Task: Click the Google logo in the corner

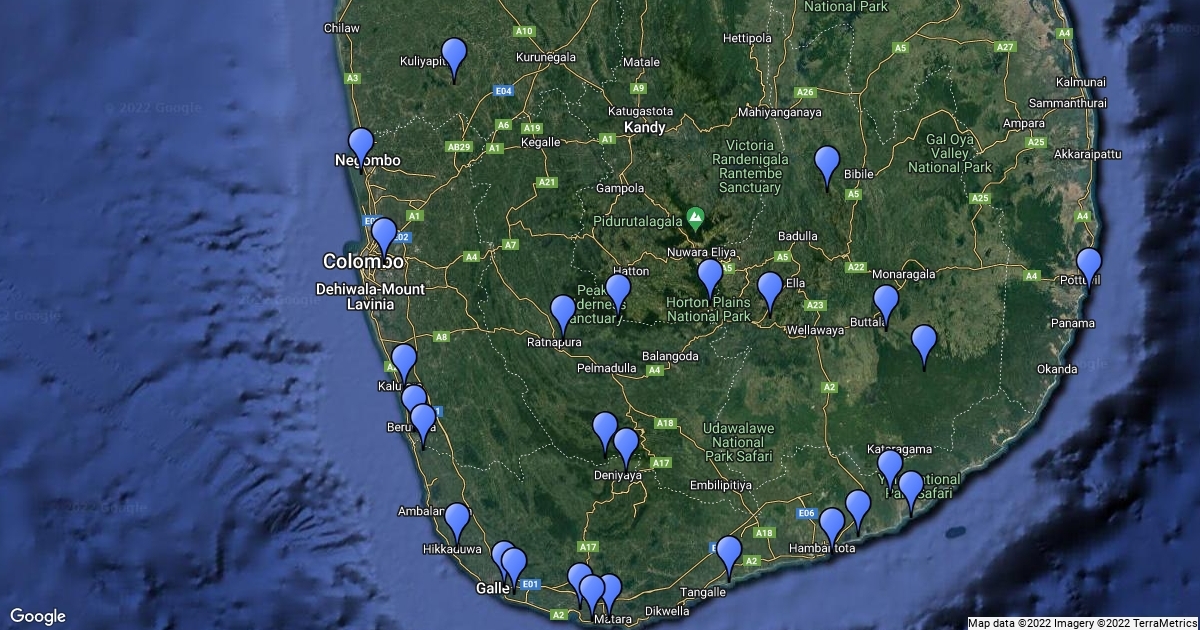Action: tap(38, 616)
